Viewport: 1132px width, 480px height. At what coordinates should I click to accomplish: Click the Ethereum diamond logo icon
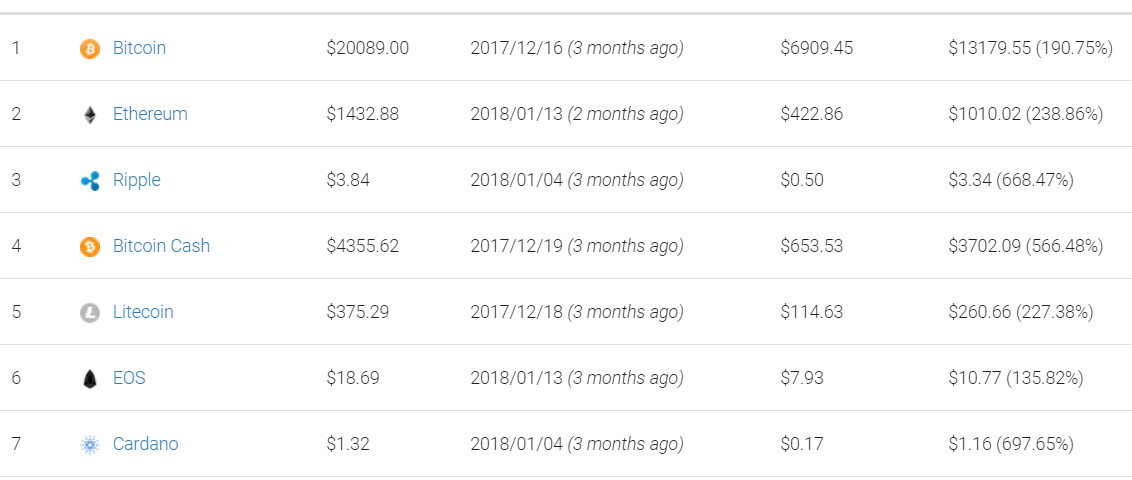tap(90, 115)
